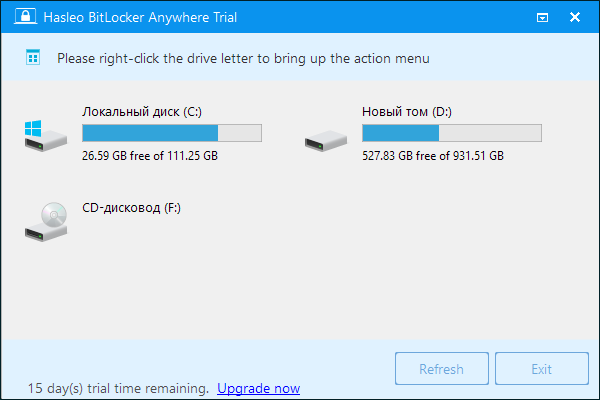The height and width of the screenshot is (400, 600).
Task: Click the 527.83 GB free text
Action: pos(433,156)
